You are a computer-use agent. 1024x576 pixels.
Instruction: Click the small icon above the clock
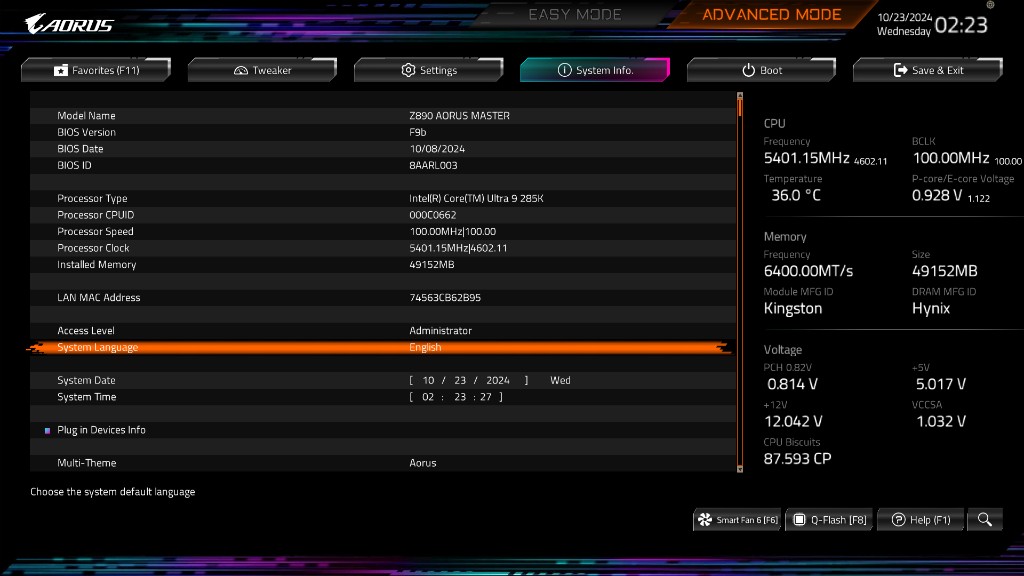tap(990, 5)
